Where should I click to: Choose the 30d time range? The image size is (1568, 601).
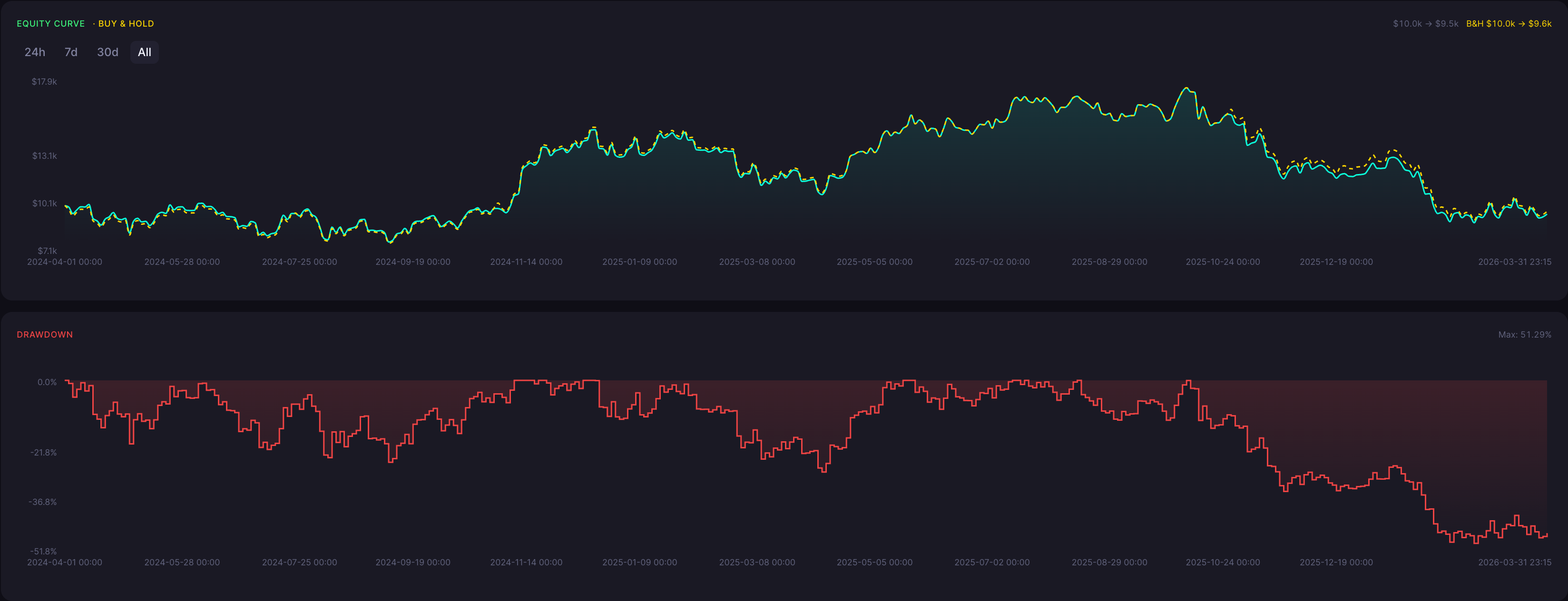[x=108, y=52]
